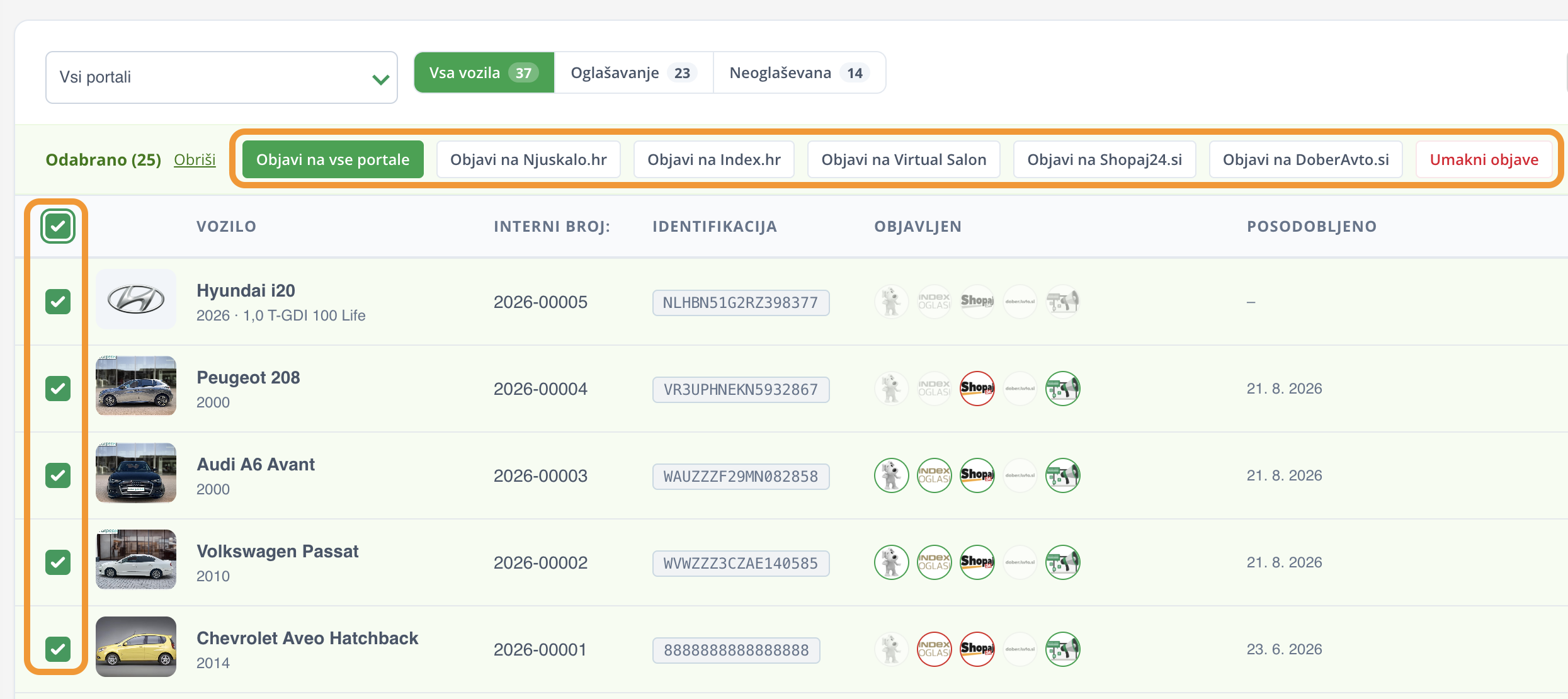This screenshot has height=699, width=1568.
Task: Click the Obriši link to clear selection
Action: [195, 160]
